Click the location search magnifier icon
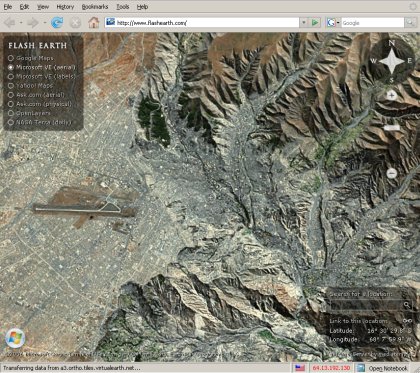 click(407, 305)
